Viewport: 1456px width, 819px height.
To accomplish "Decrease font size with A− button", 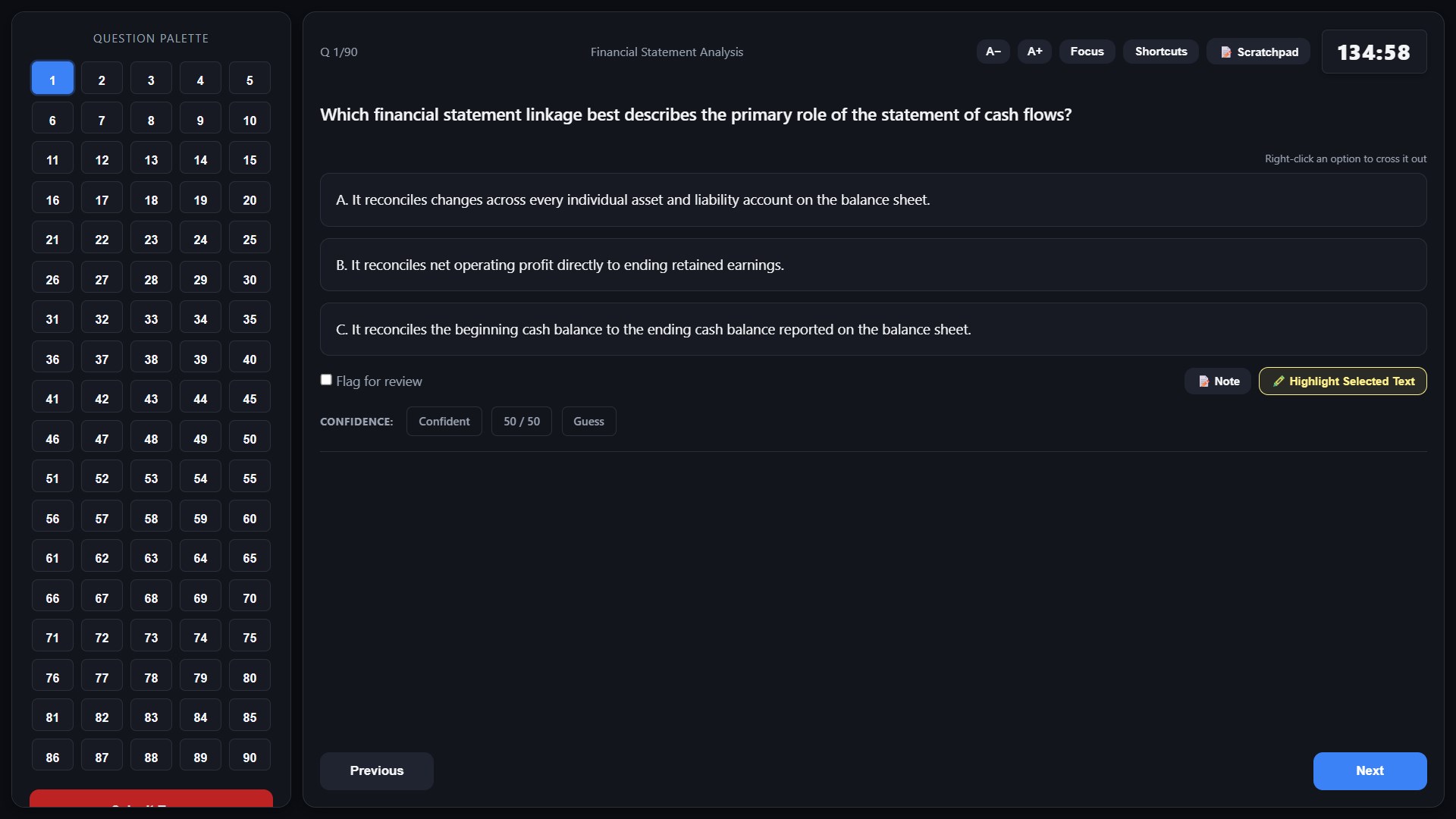I will point(993,52).
